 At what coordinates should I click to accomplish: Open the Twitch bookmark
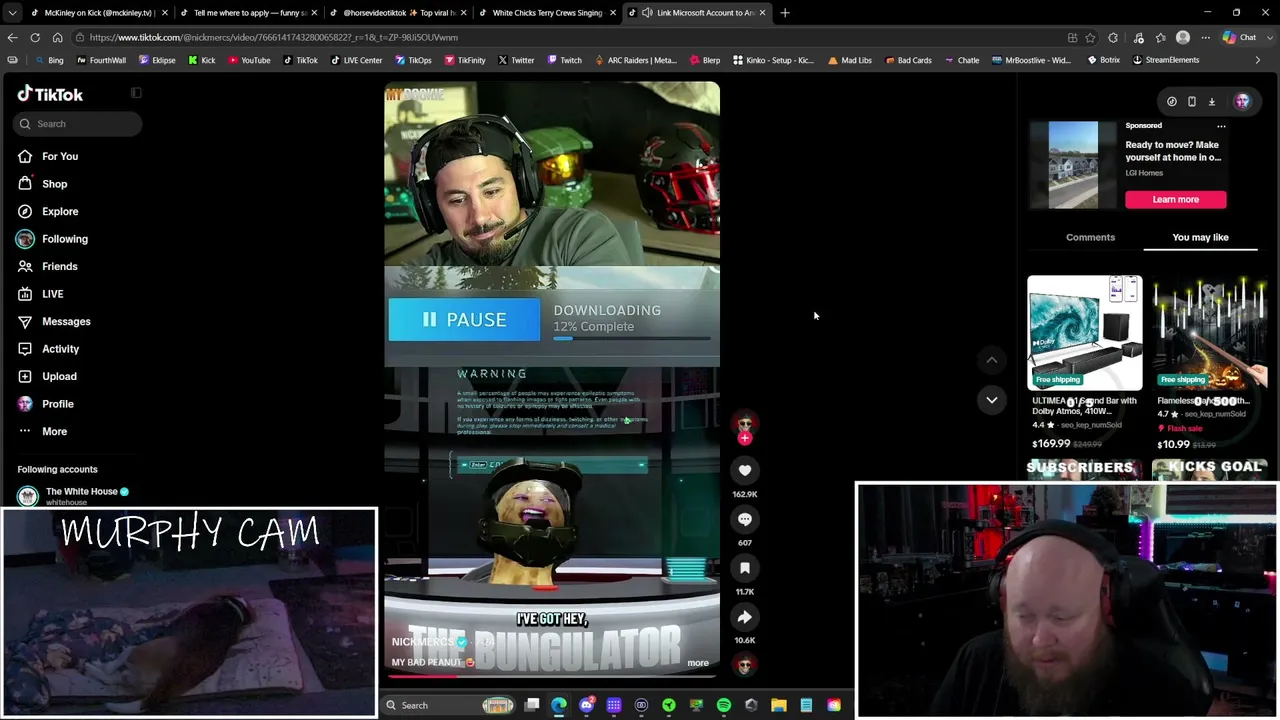pos(565,60)
